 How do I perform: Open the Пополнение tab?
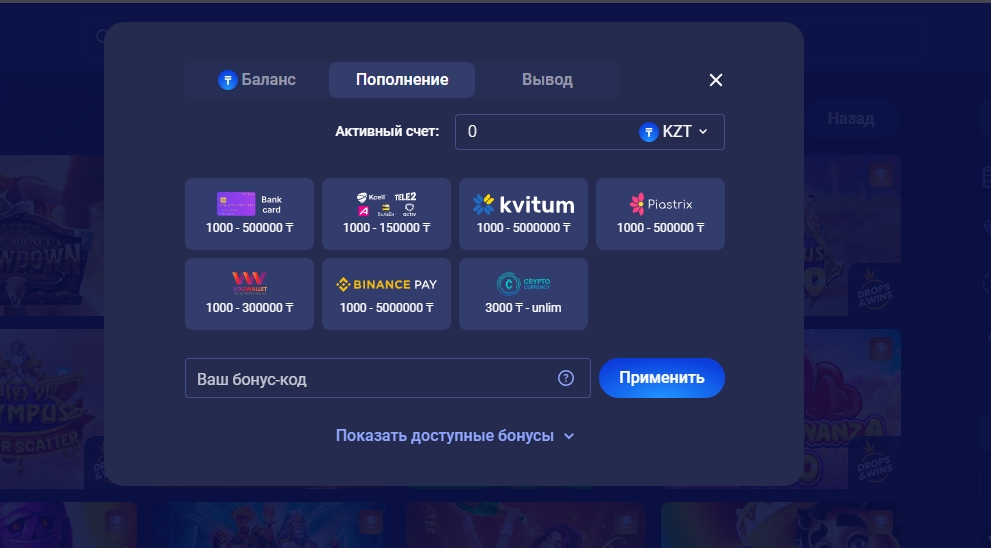click(402, 80)
